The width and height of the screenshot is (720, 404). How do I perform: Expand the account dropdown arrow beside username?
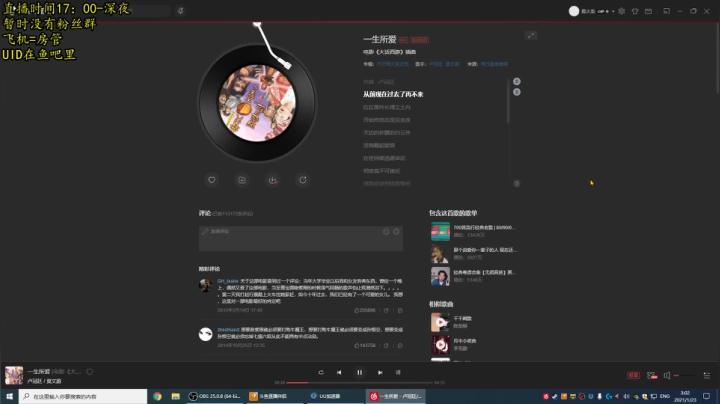(x=613, y=11)
